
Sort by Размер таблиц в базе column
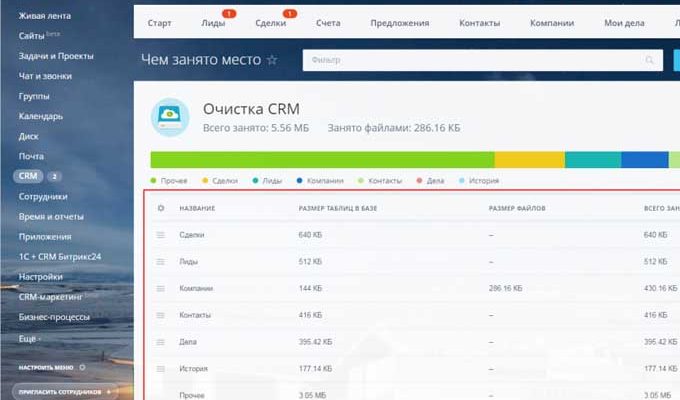[340, 208]
